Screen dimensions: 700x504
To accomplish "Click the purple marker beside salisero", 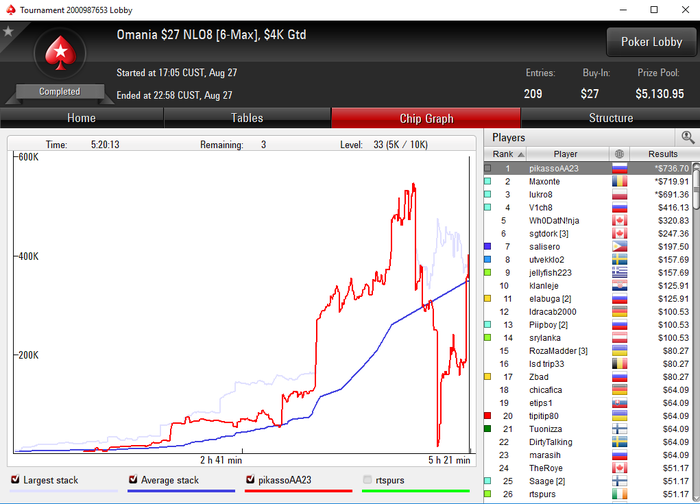I will click(x=488, y=246).
